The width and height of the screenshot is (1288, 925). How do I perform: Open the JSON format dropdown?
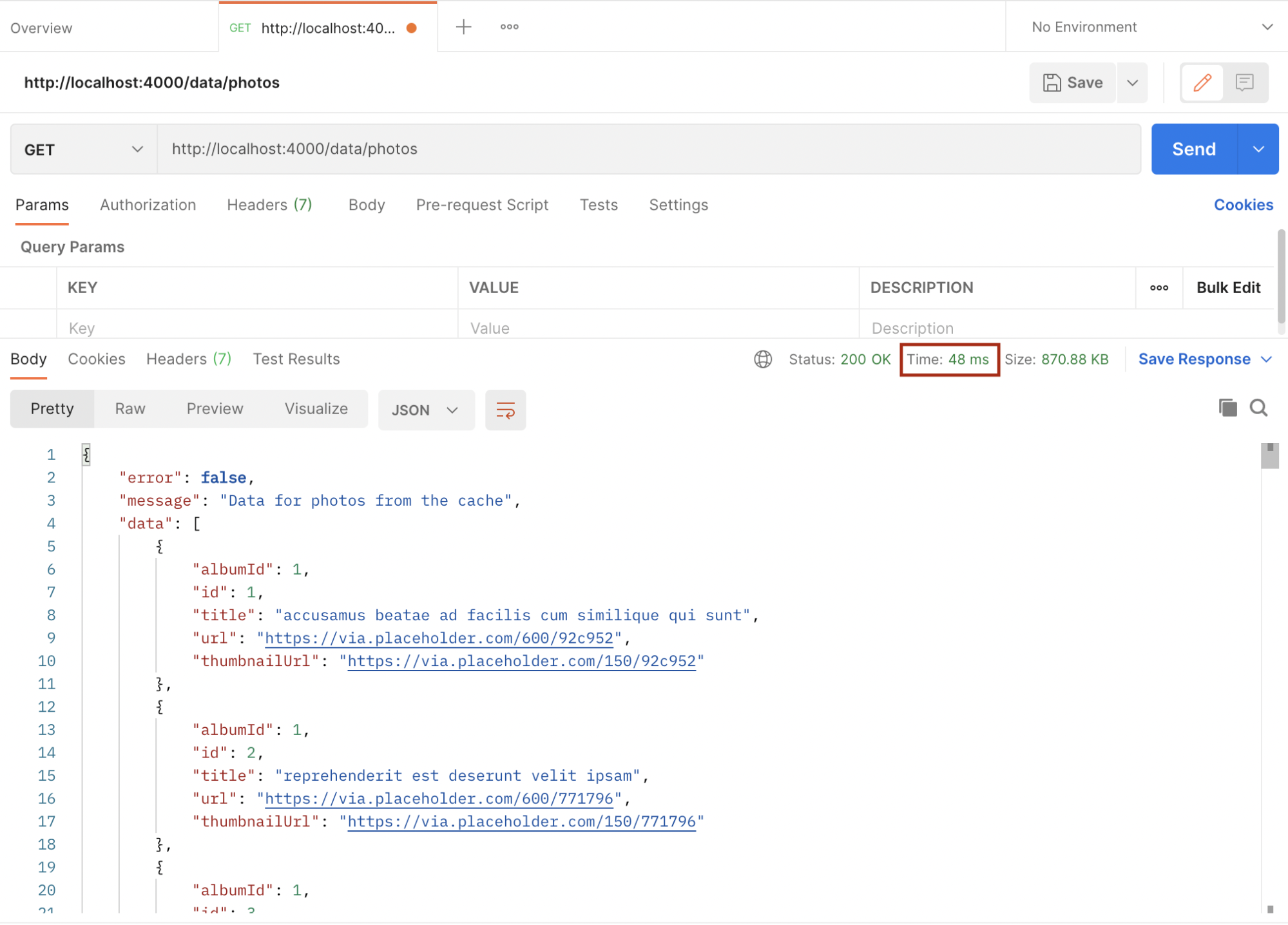coord(425,410)
